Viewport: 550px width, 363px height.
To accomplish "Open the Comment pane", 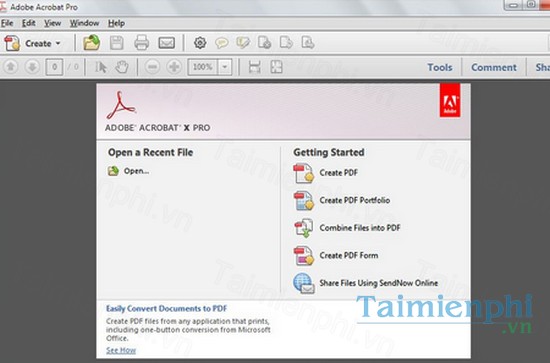I will tap(494, 67).
